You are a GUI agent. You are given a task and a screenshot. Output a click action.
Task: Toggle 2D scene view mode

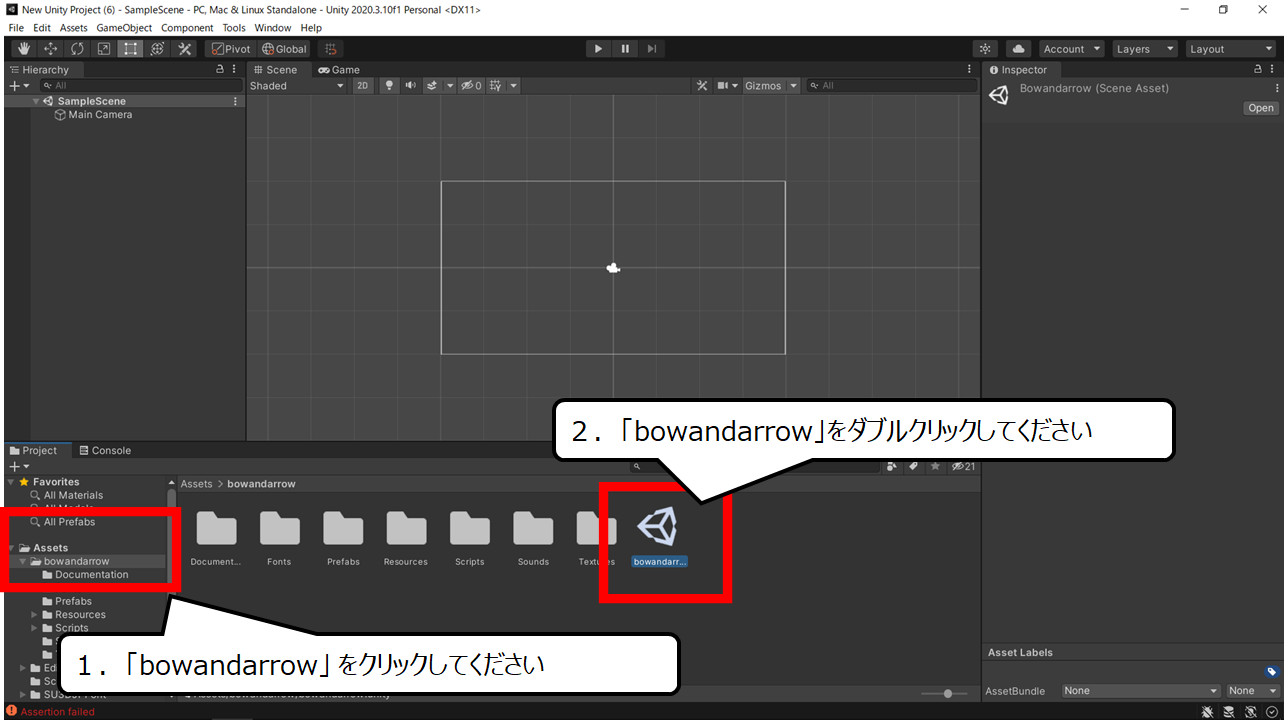[x=363, y=86]
